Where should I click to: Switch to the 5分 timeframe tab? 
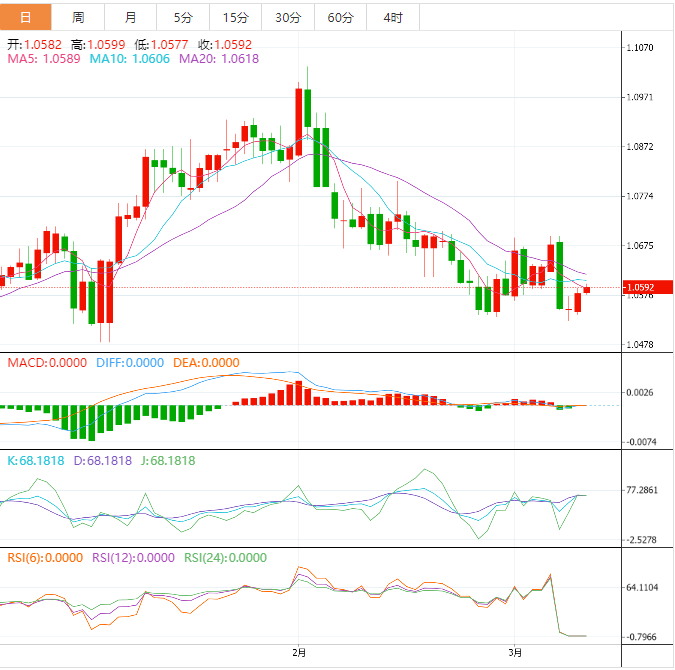click(x=183, y=17)
